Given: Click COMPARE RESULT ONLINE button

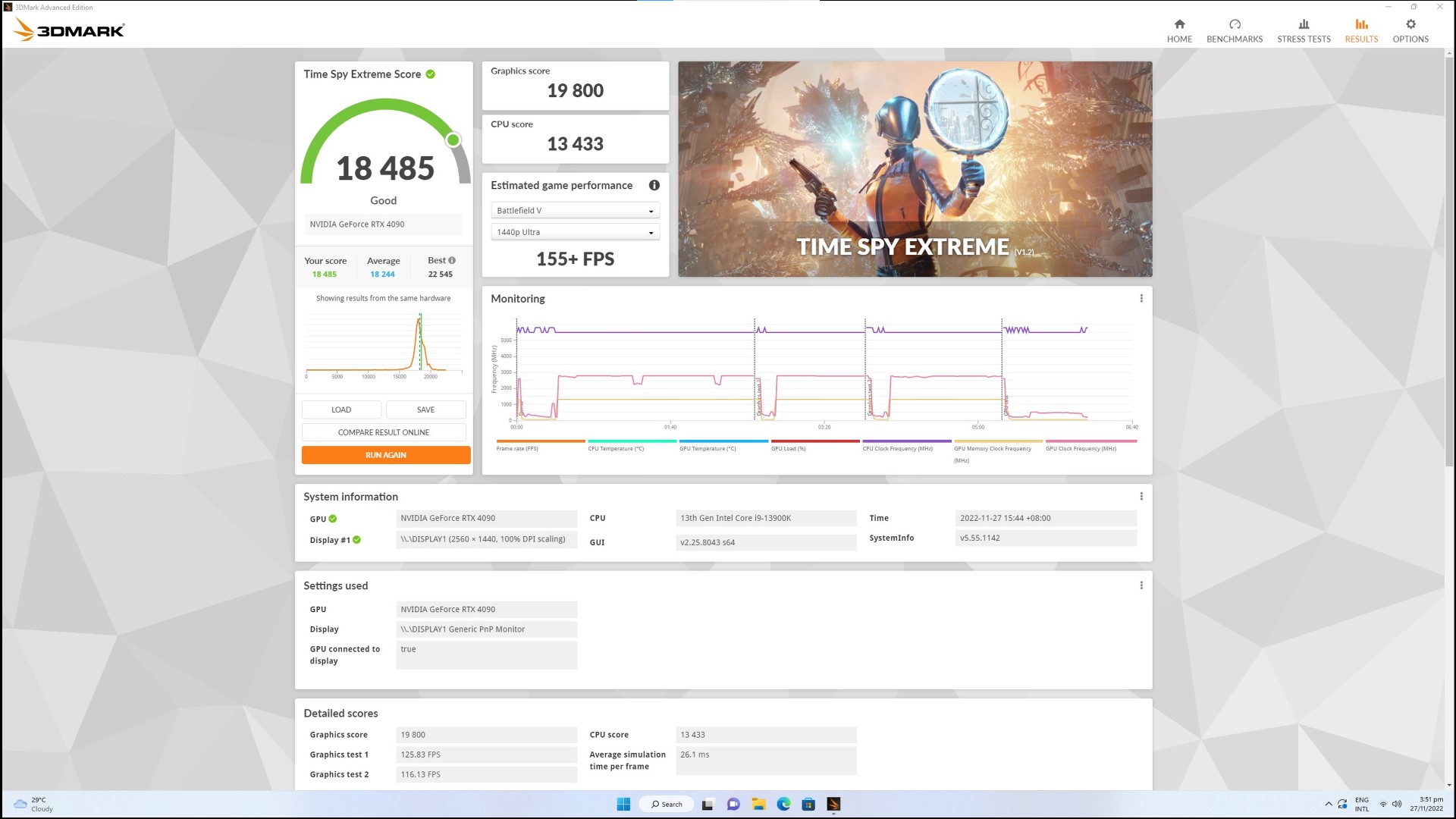Looking at the screenshot, I should point(384,432).
